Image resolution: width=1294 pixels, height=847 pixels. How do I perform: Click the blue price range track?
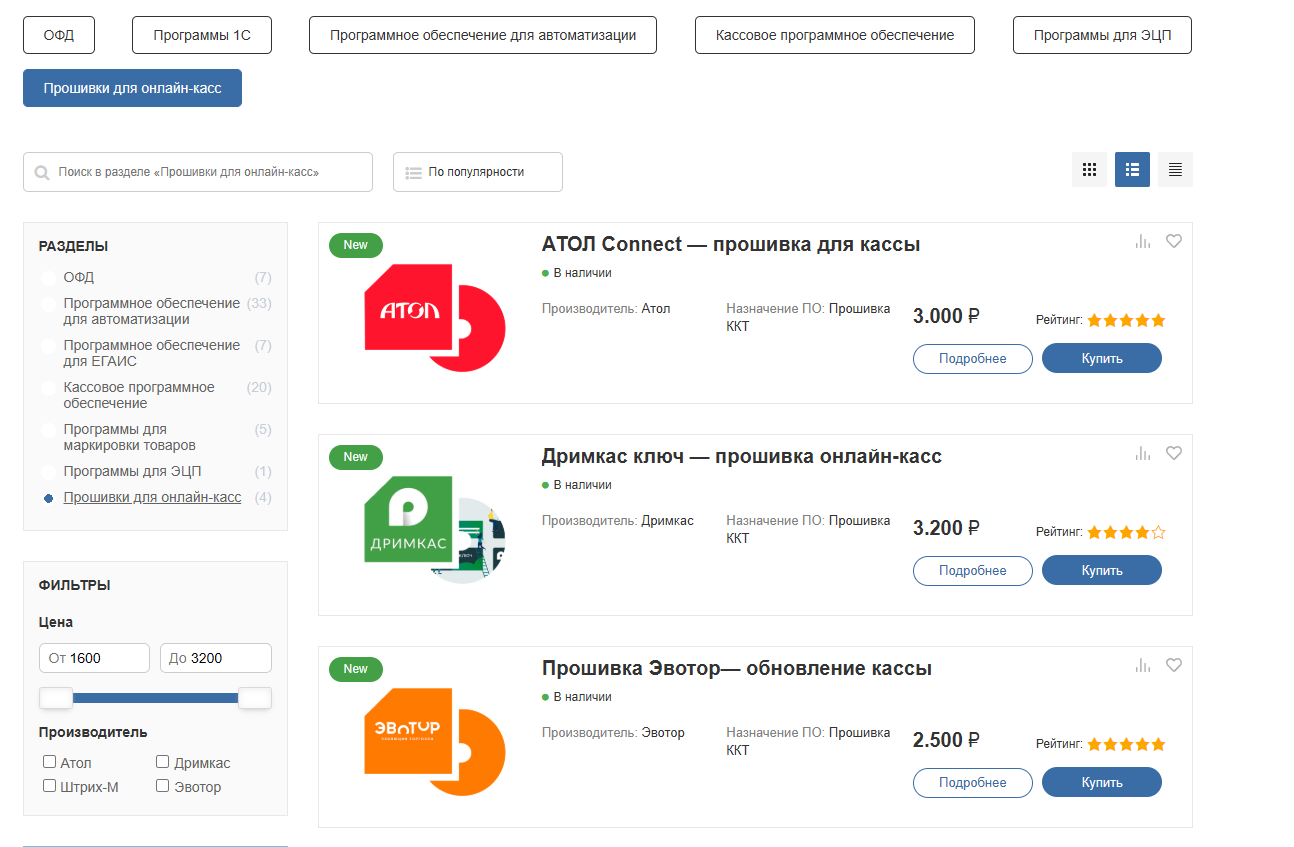coord(155,698)
